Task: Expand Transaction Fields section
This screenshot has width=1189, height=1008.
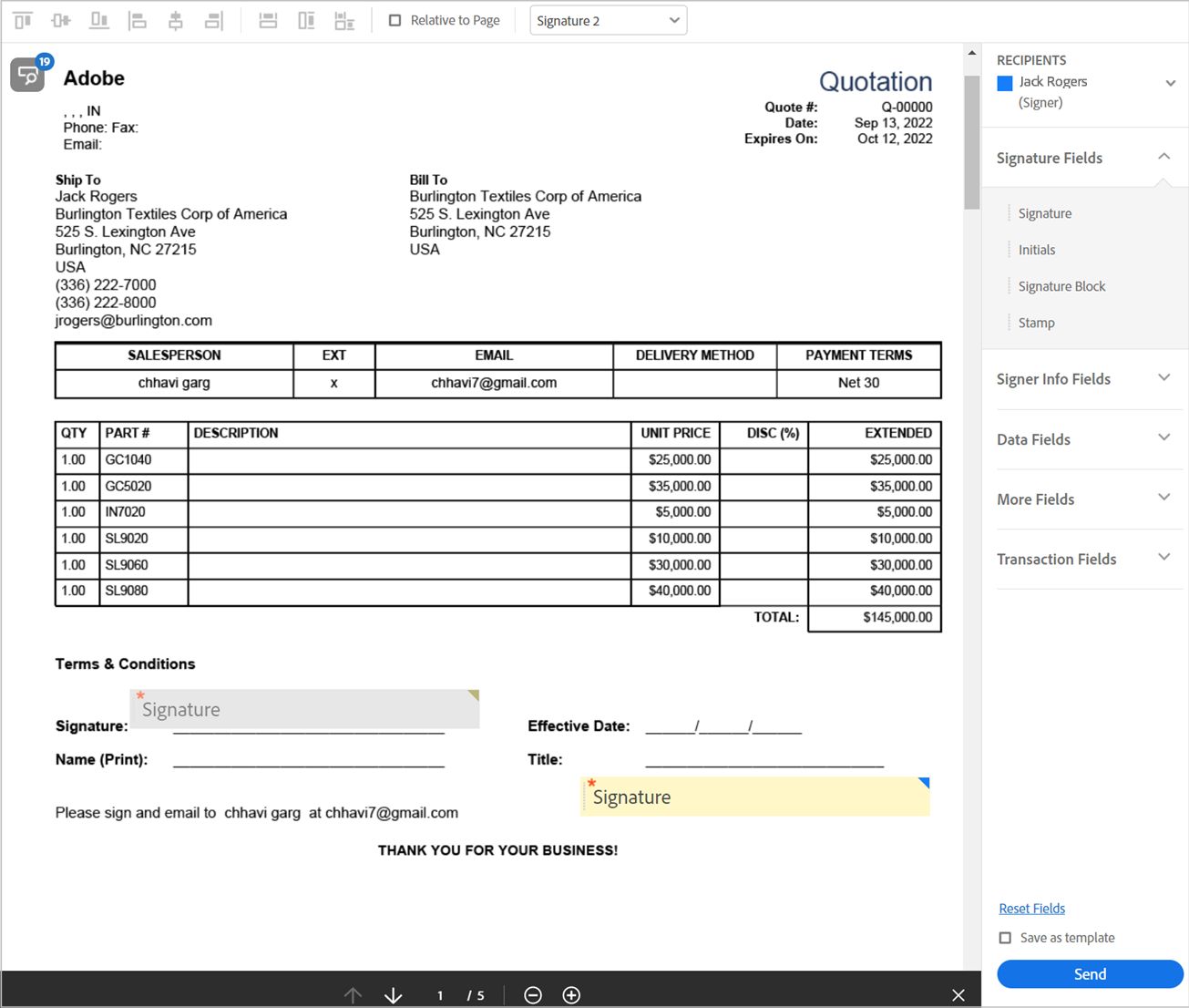Action: [x=1163, y=558]
